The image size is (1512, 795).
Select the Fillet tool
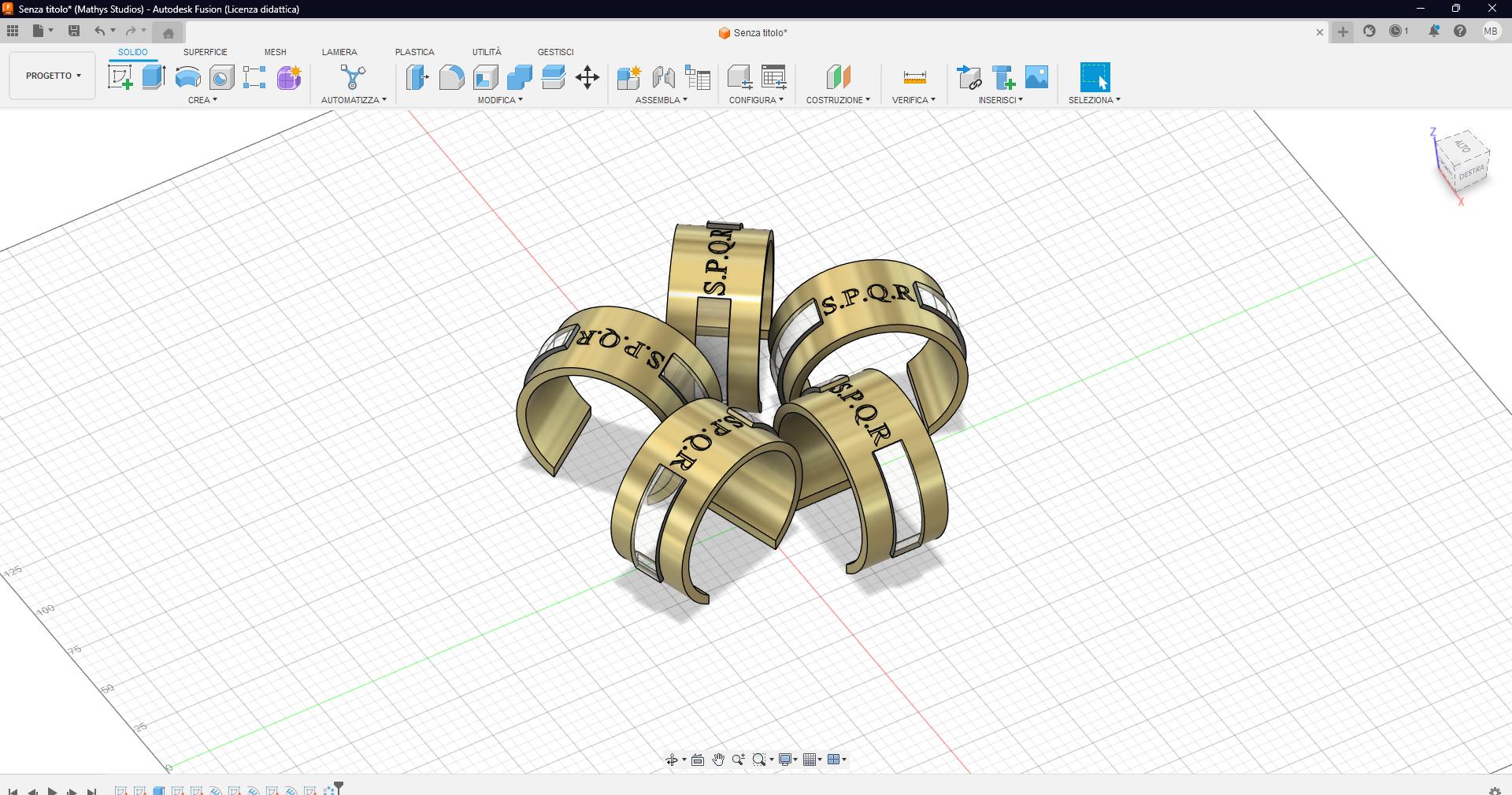click(451, 77)
